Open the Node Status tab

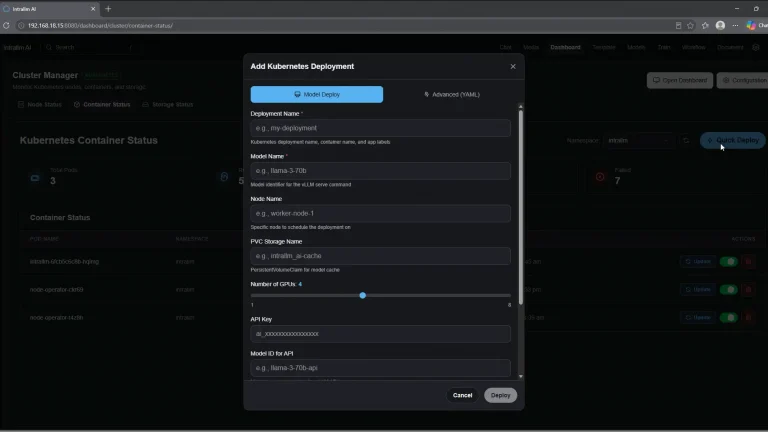pos(40,105)
